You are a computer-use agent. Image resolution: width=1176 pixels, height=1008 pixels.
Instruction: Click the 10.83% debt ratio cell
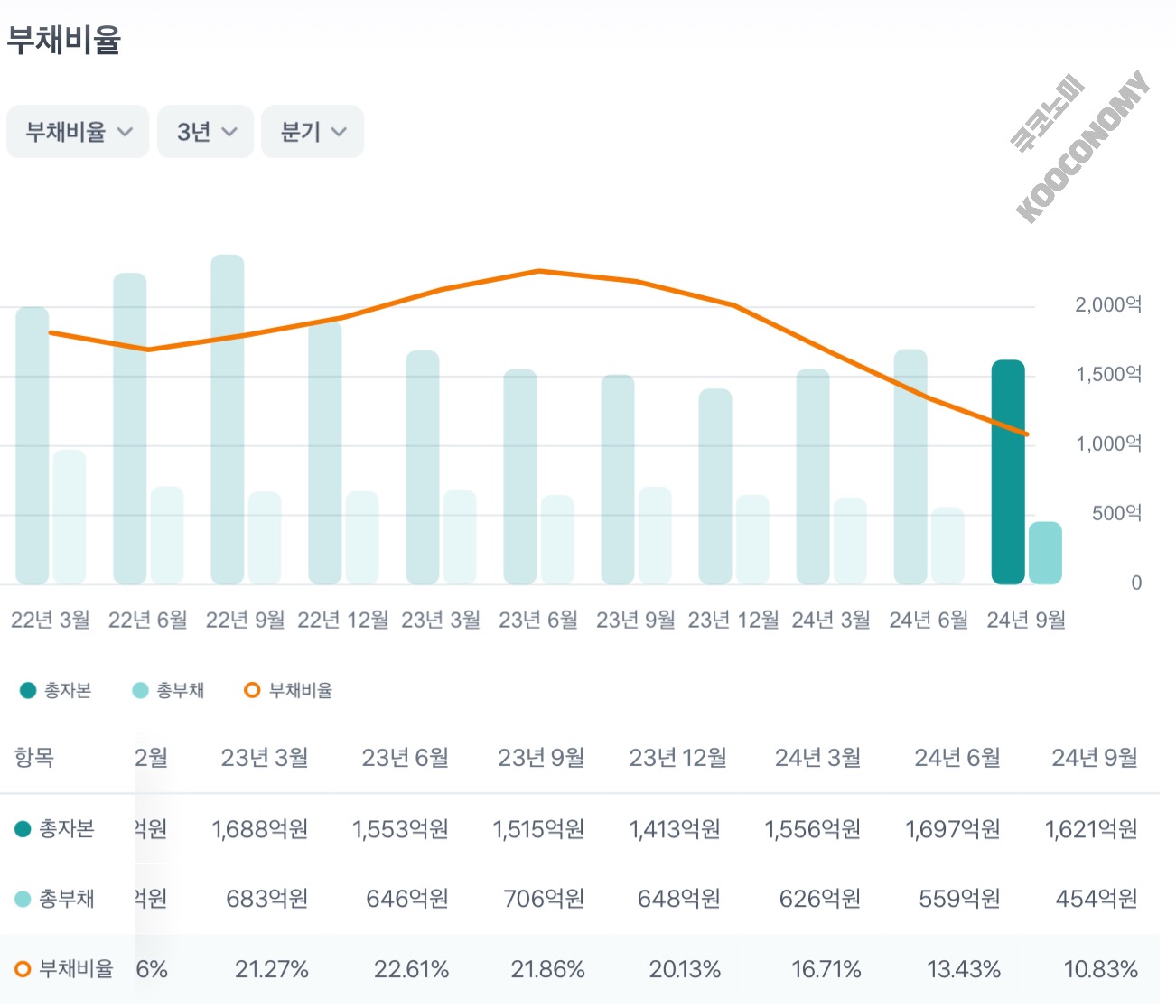tap(1101, 969)
